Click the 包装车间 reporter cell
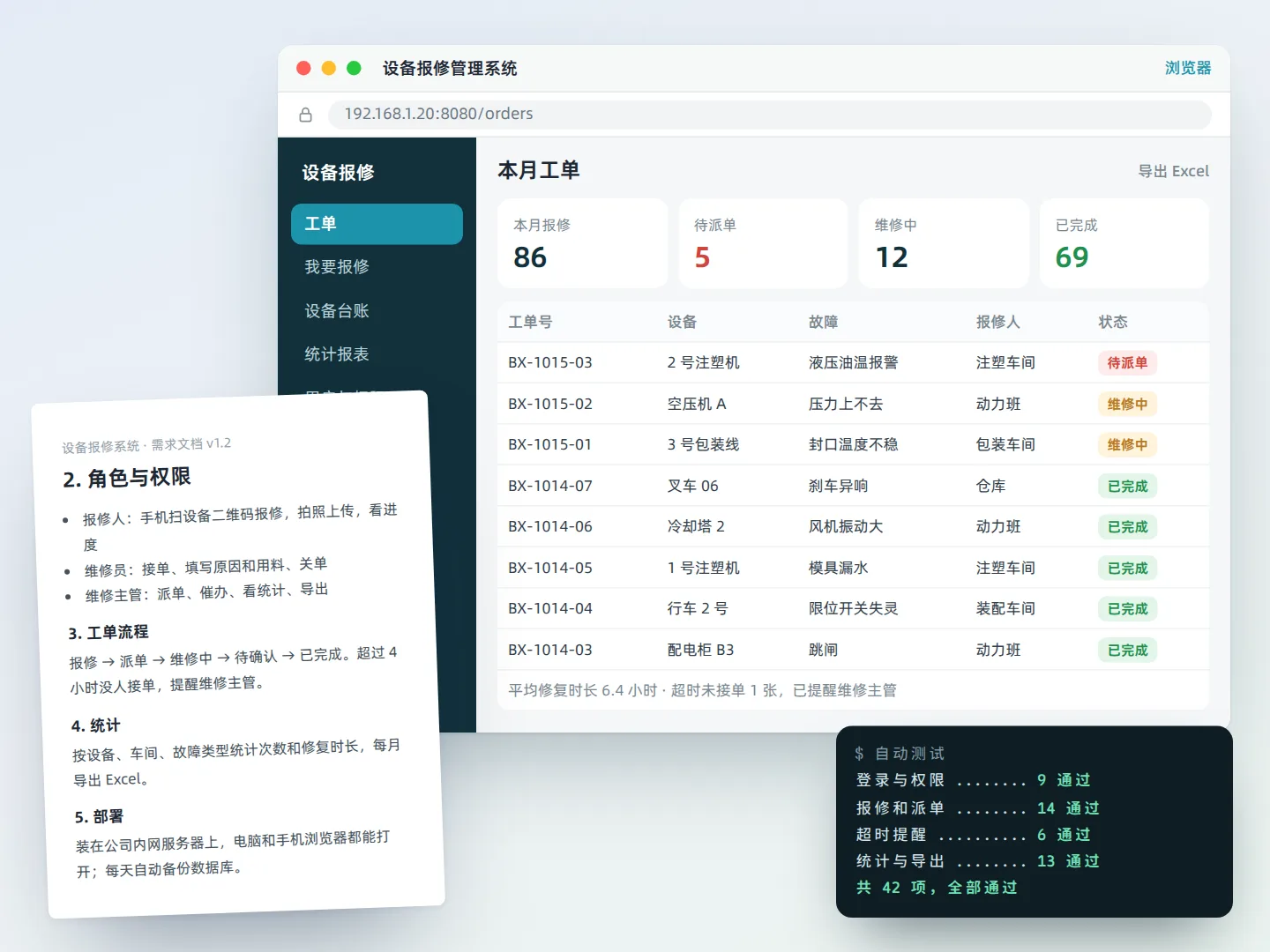 pos(1005,444)
